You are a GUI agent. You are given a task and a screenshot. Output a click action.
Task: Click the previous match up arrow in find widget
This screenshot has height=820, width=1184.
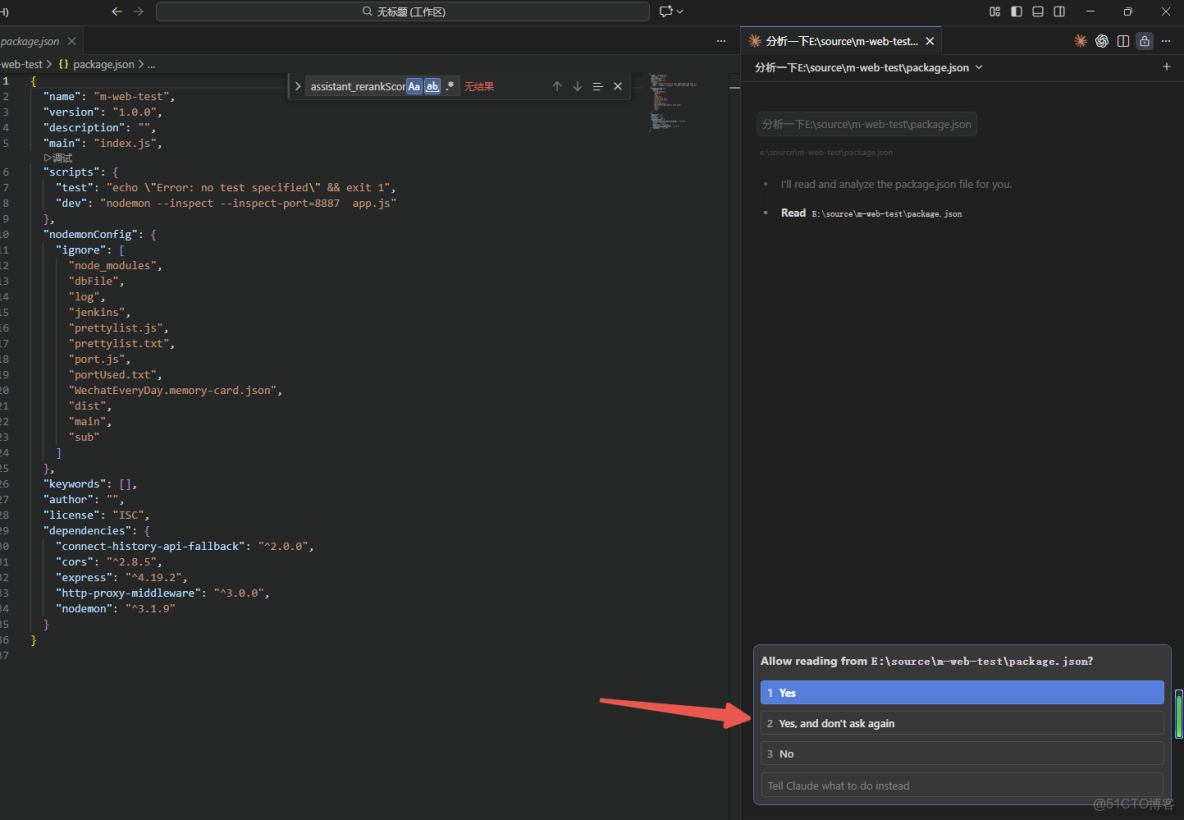557,86
